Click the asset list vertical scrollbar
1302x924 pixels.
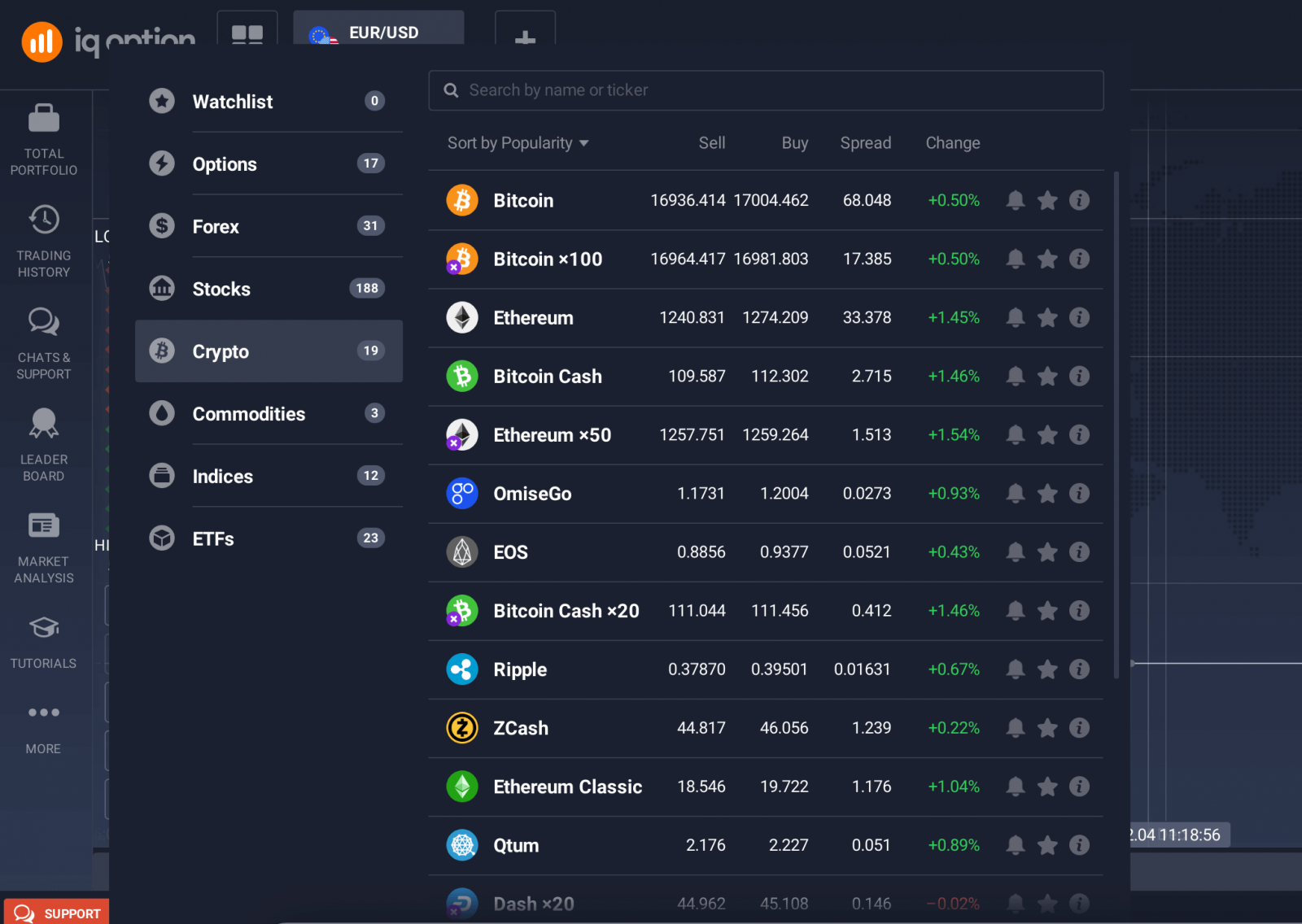coord(1116,425)
